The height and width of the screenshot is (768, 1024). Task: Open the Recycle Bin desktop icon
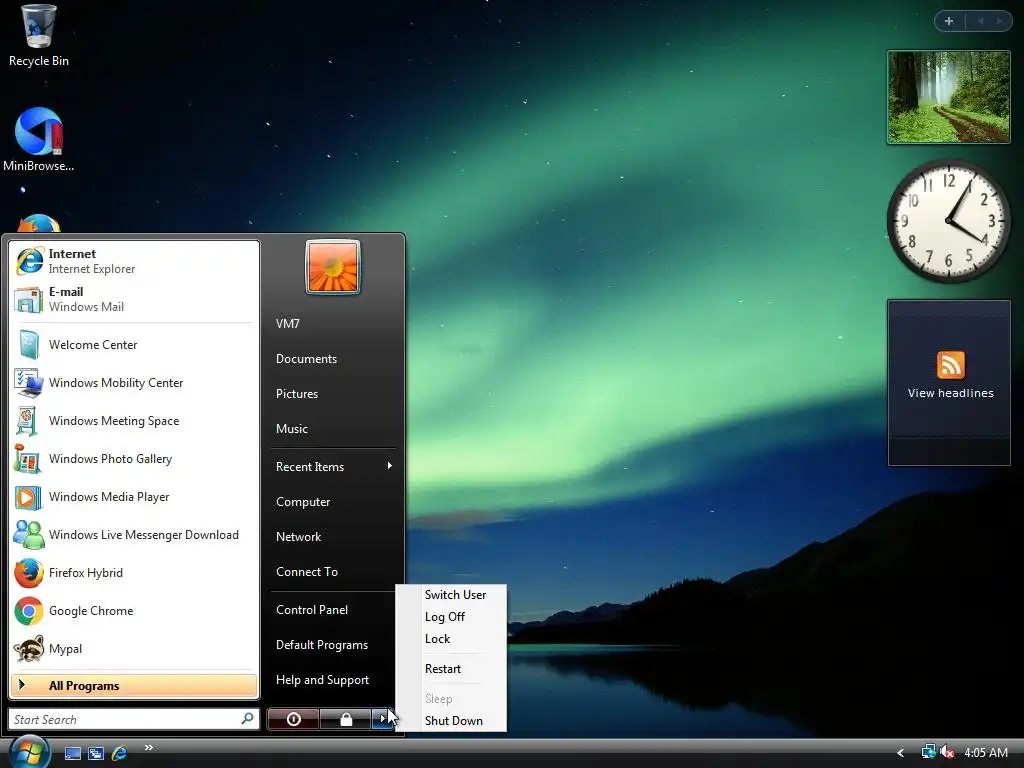[39, 36]
